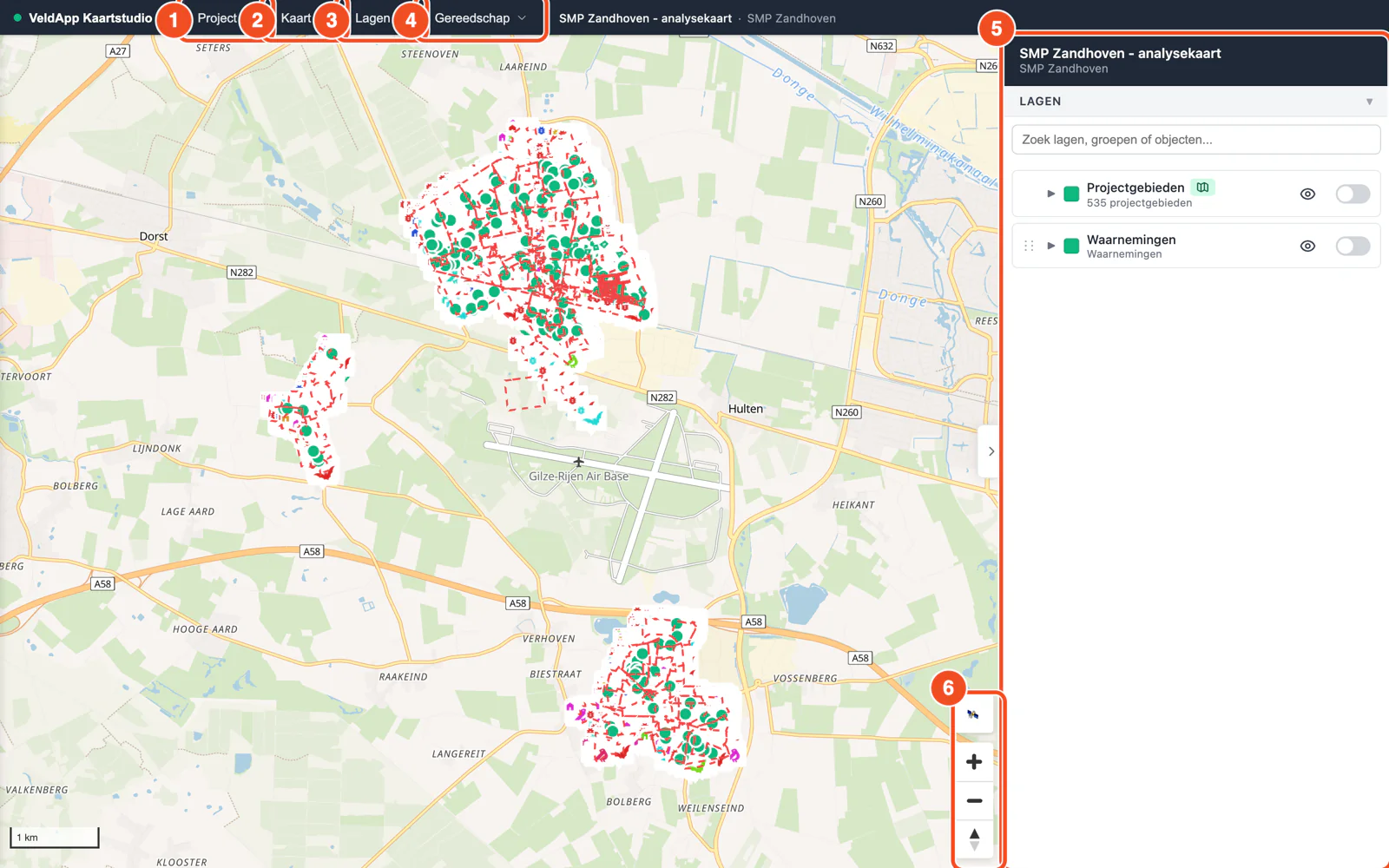Image resolution: width=1389 pixels, height=868 pixels.
Task: Zoom in on the map
Action: click(x=974, y=761)
